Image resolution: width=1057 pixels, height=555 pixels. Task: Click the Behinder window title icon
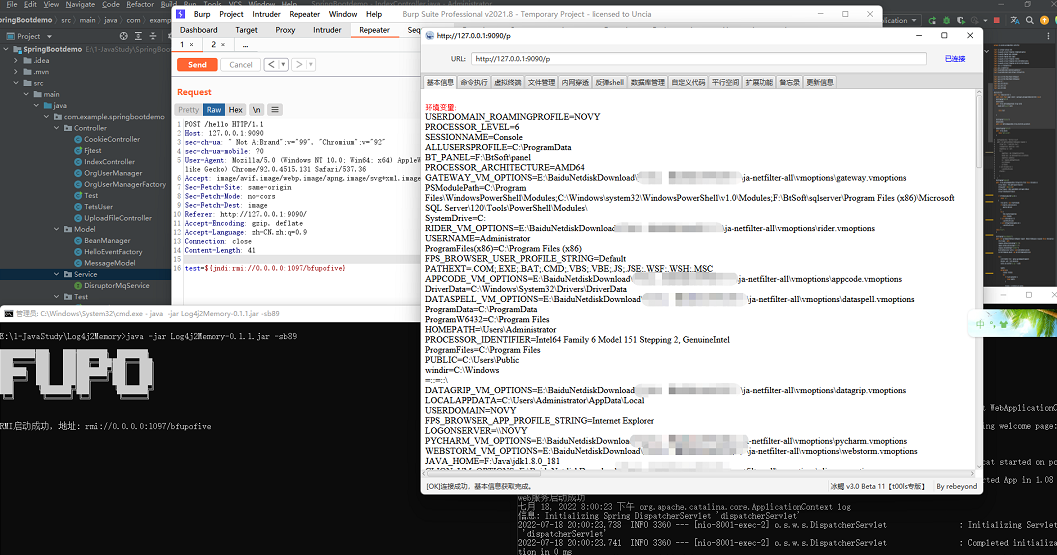[430, 36]
